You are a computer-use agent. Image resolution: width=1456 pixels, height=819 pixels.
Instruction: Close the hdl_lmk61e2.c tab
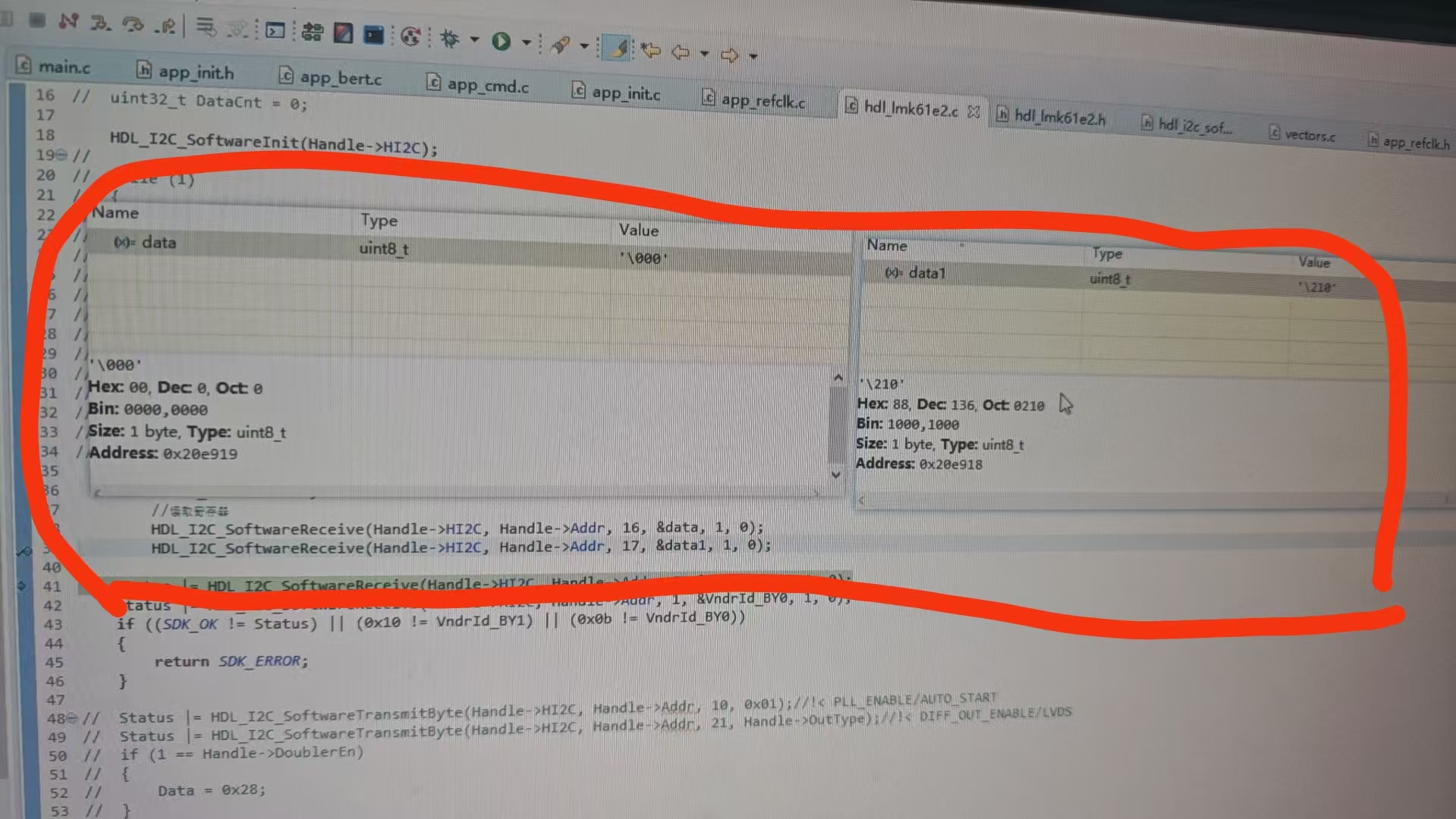(x=973, y=111)
